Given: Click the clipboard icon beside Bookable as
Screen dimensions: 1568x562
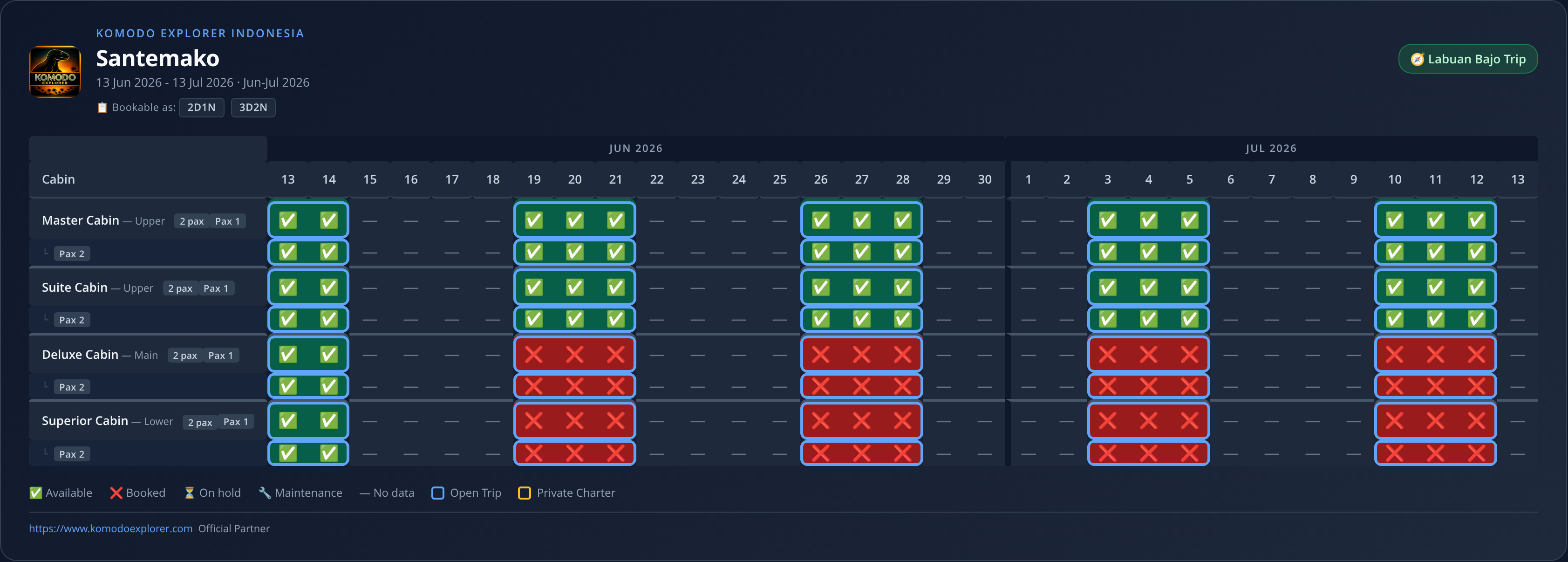Looking at the screenshot, I should 102,107.
